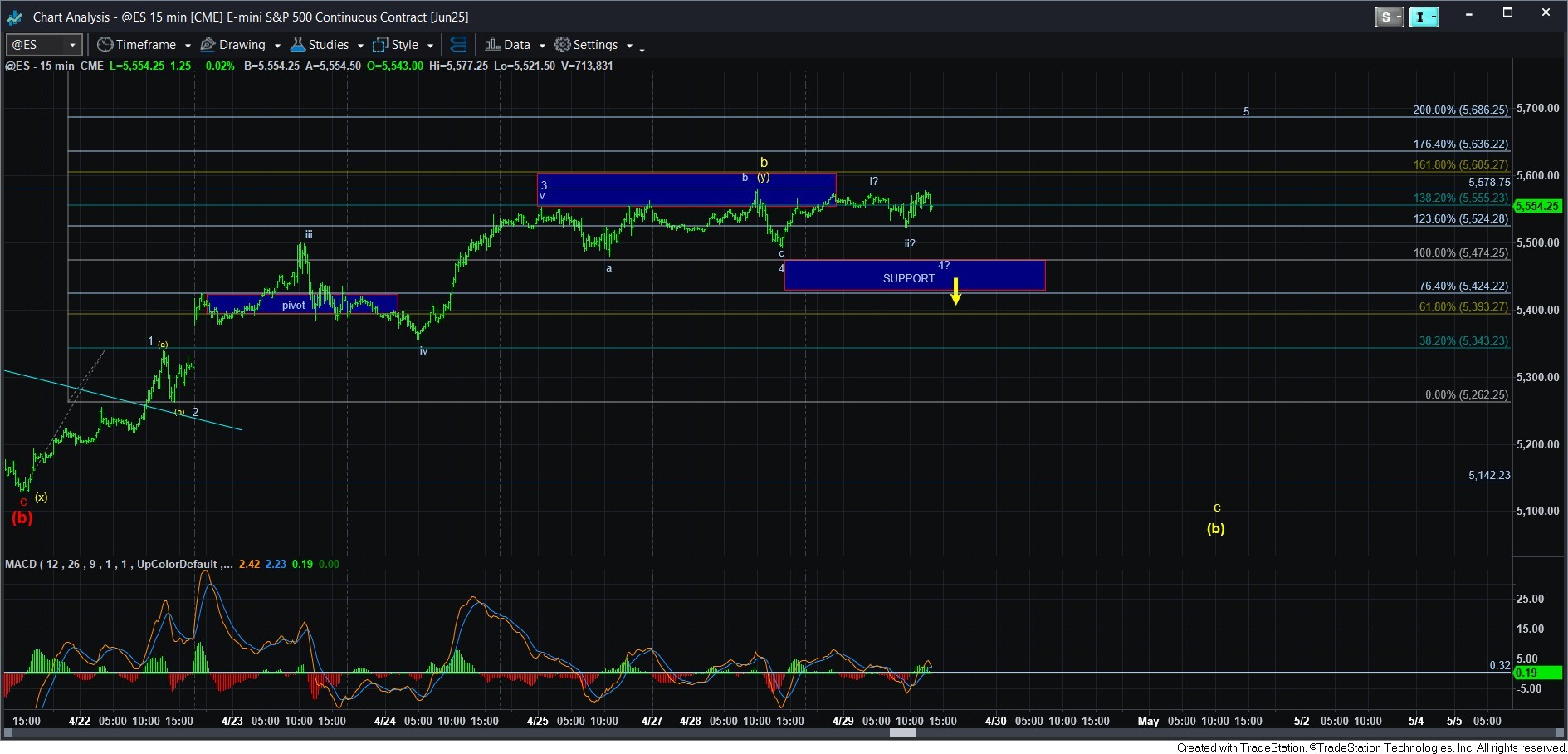Open the Drawing menu label
1568x754 pixels.
[242, 45]
